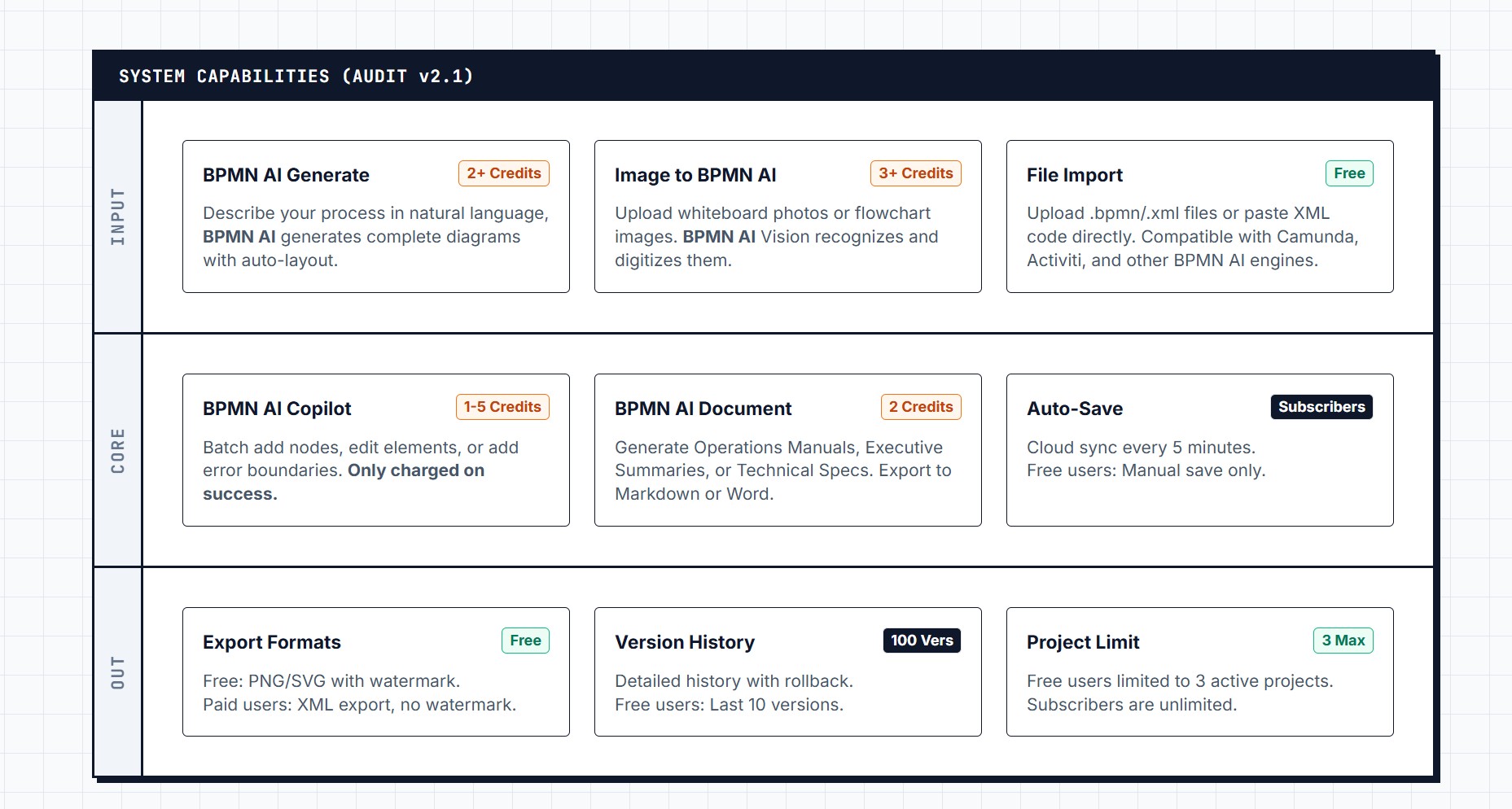
Task: Toggle the File Import capability
Action: click(x=1199, y=216)
